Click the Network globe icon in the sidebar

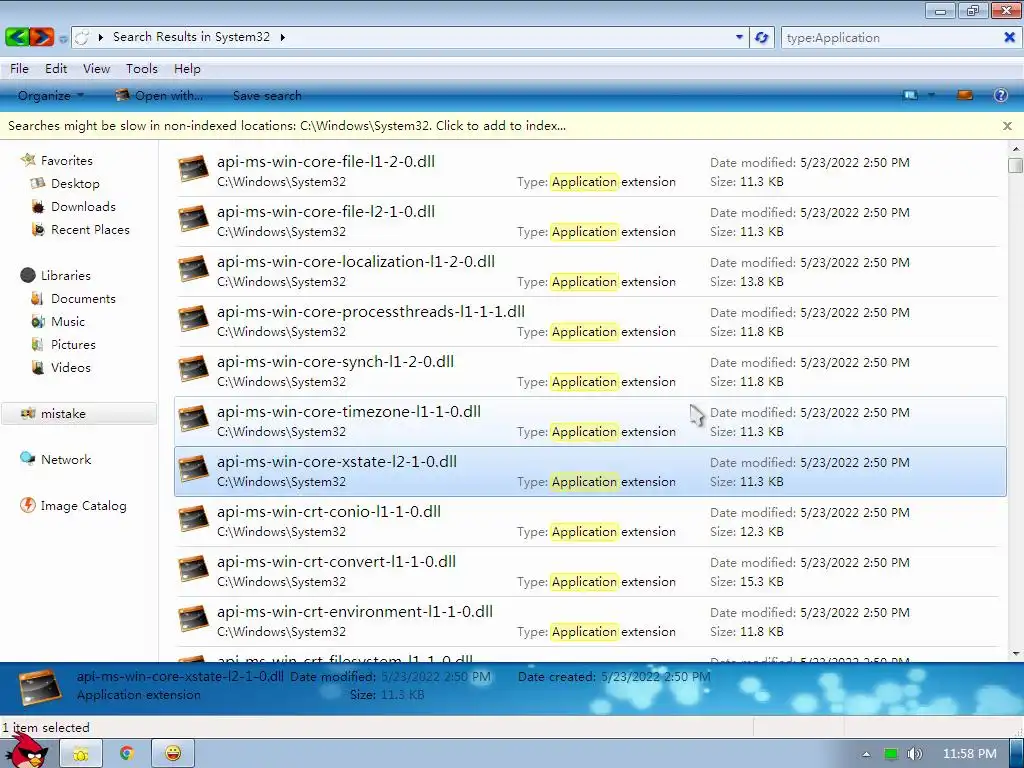tap(27, 458)
